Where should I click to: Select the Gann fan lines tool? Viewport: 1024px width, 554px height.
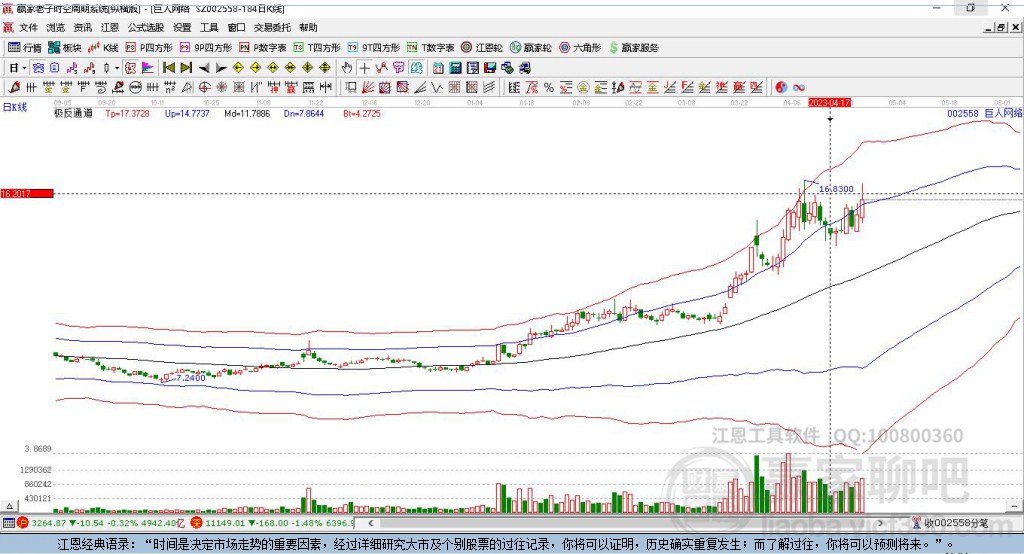point(369,88)
